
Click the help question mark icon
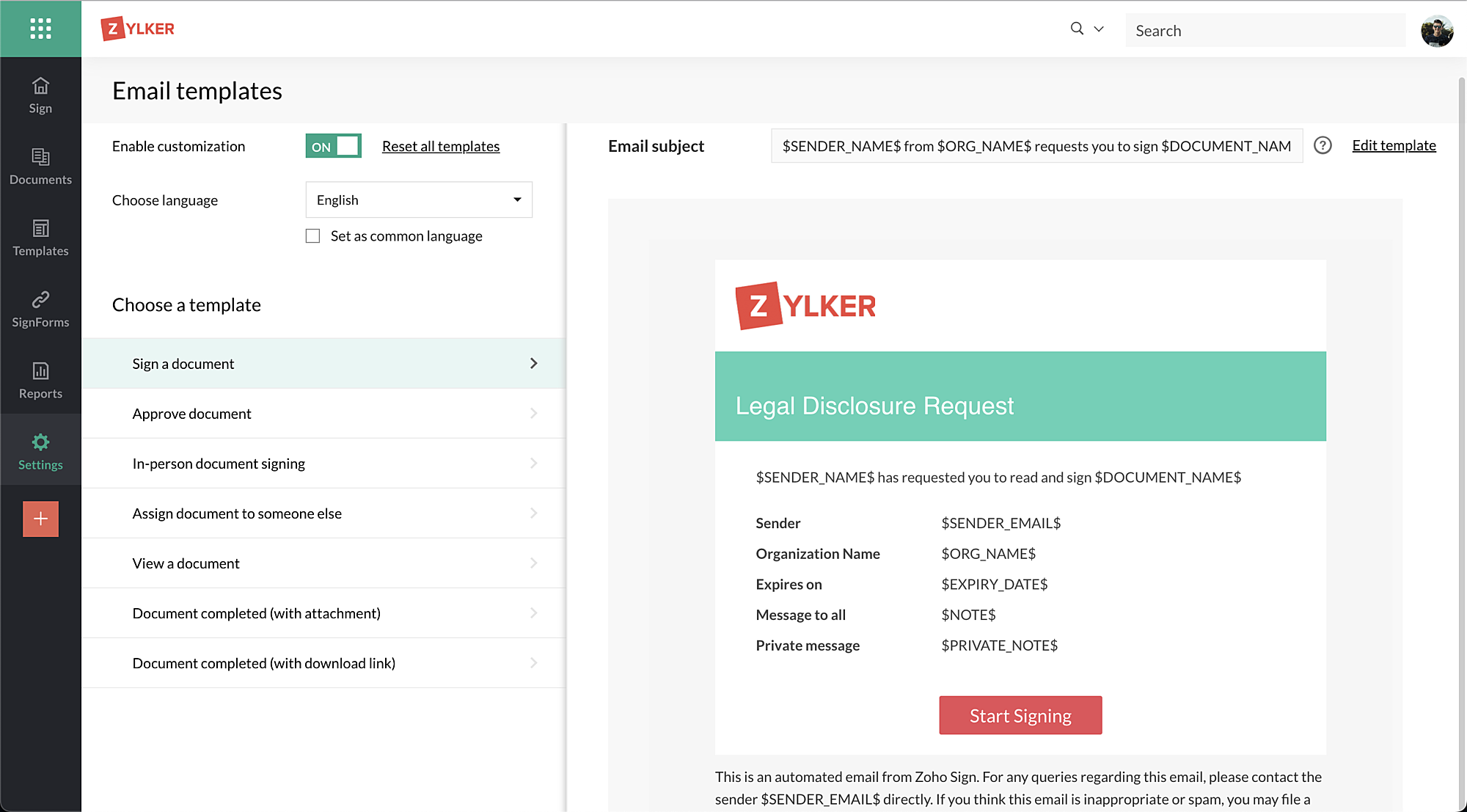coord(1323,145)
